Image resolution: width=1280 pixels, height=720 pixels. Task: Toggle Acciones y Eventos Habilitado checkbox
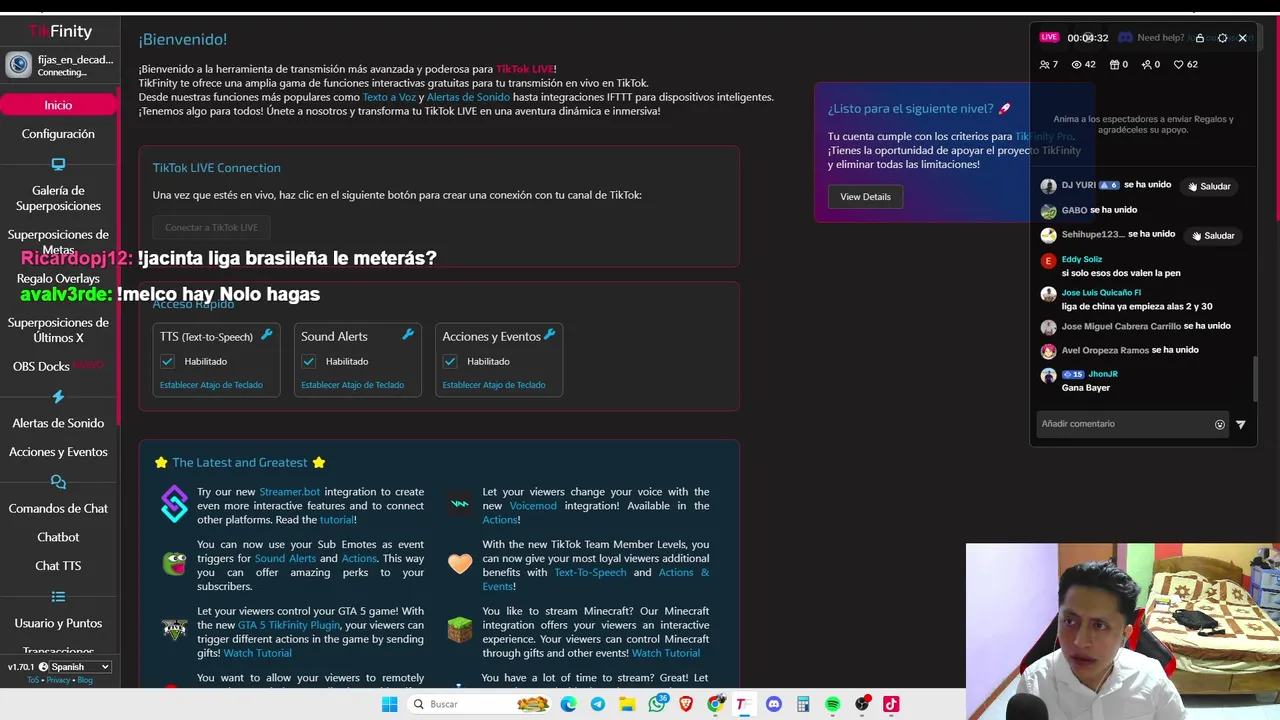[450, 361]
